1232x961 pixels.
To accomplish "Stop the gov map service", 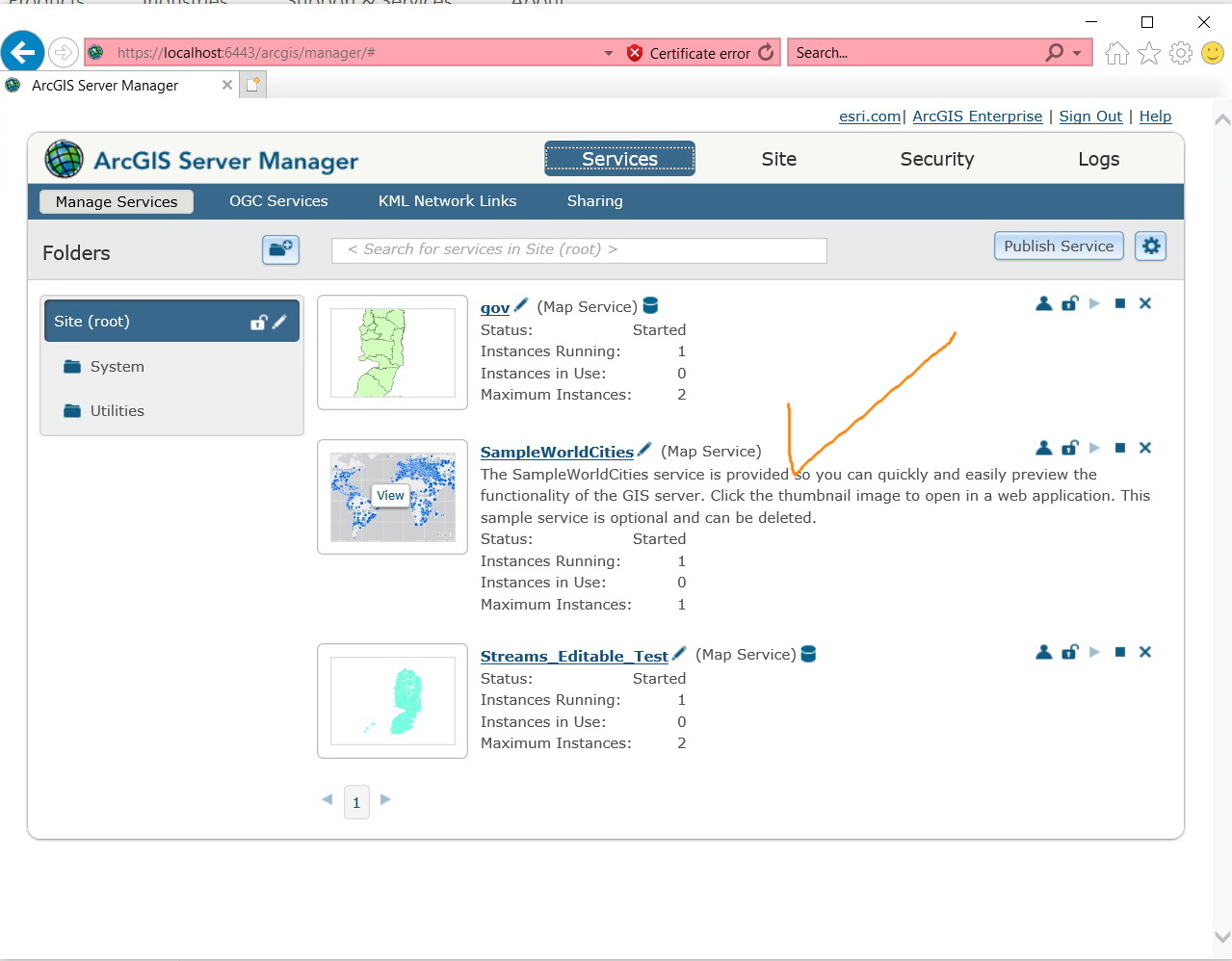I will (x=1120, y=303).
